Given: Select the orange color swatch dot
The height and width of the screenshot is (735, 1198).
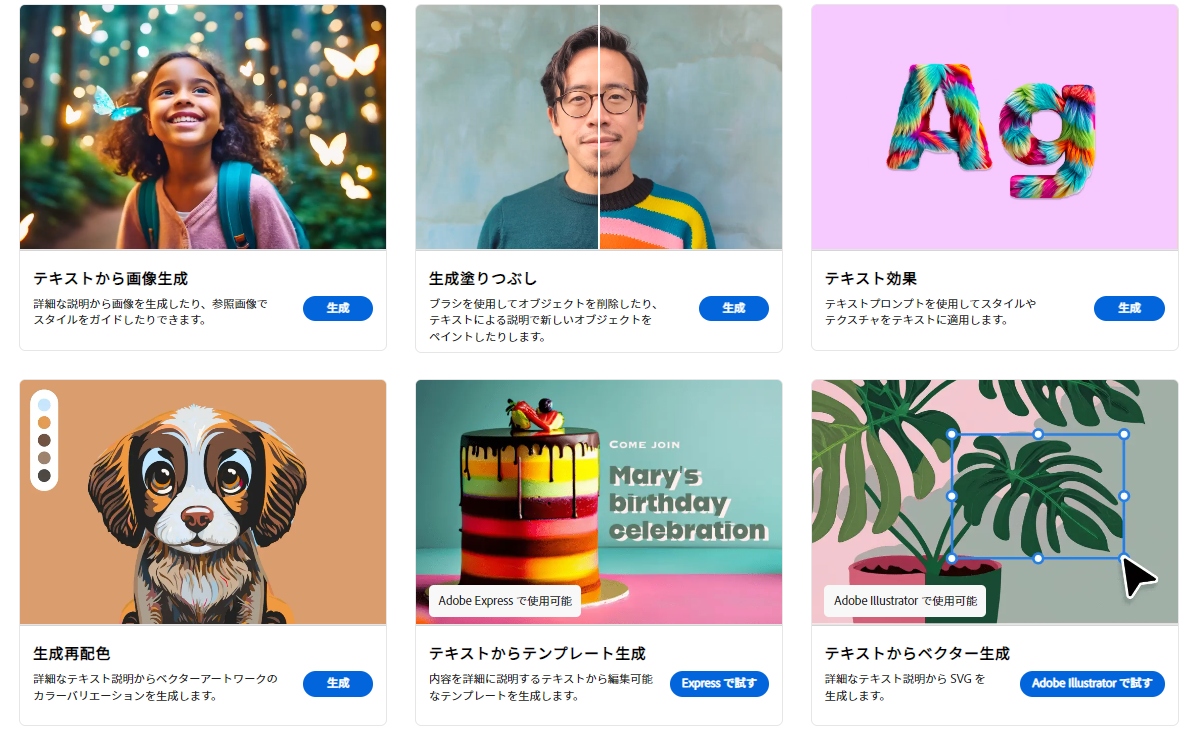Looking at the screenshot, I should (44, 423).
